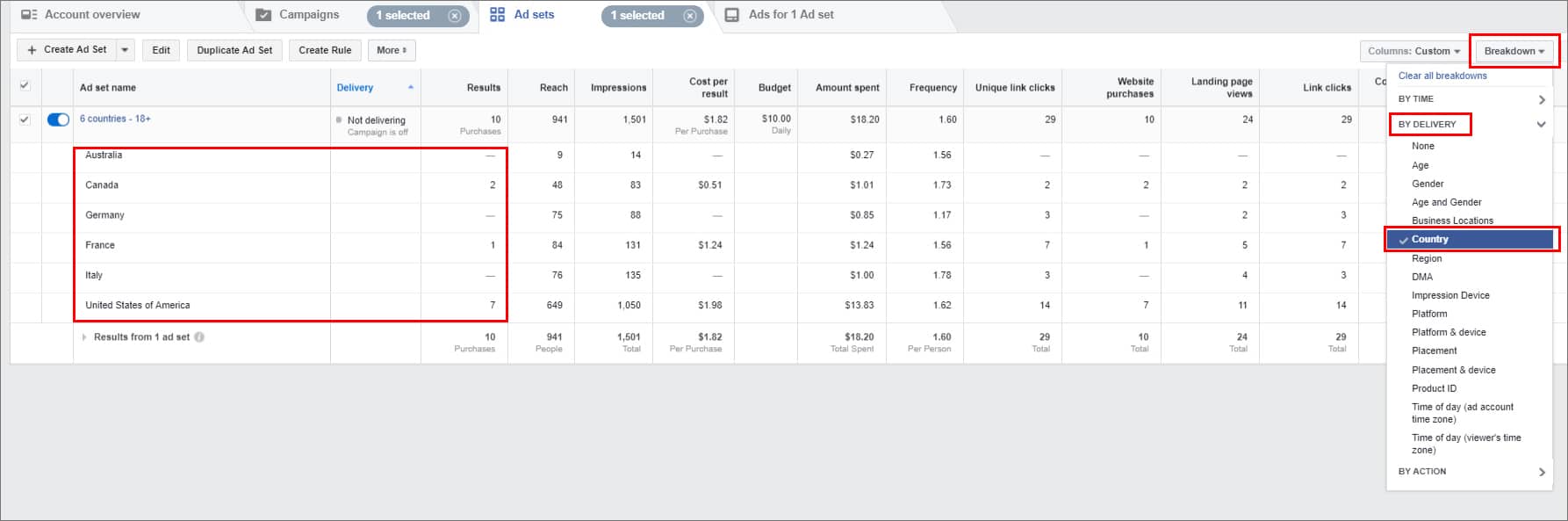Expand the Results from 1 ad set row
Image resolution: width=1568 pixels, height=521 pixels.
coord(84,337)
